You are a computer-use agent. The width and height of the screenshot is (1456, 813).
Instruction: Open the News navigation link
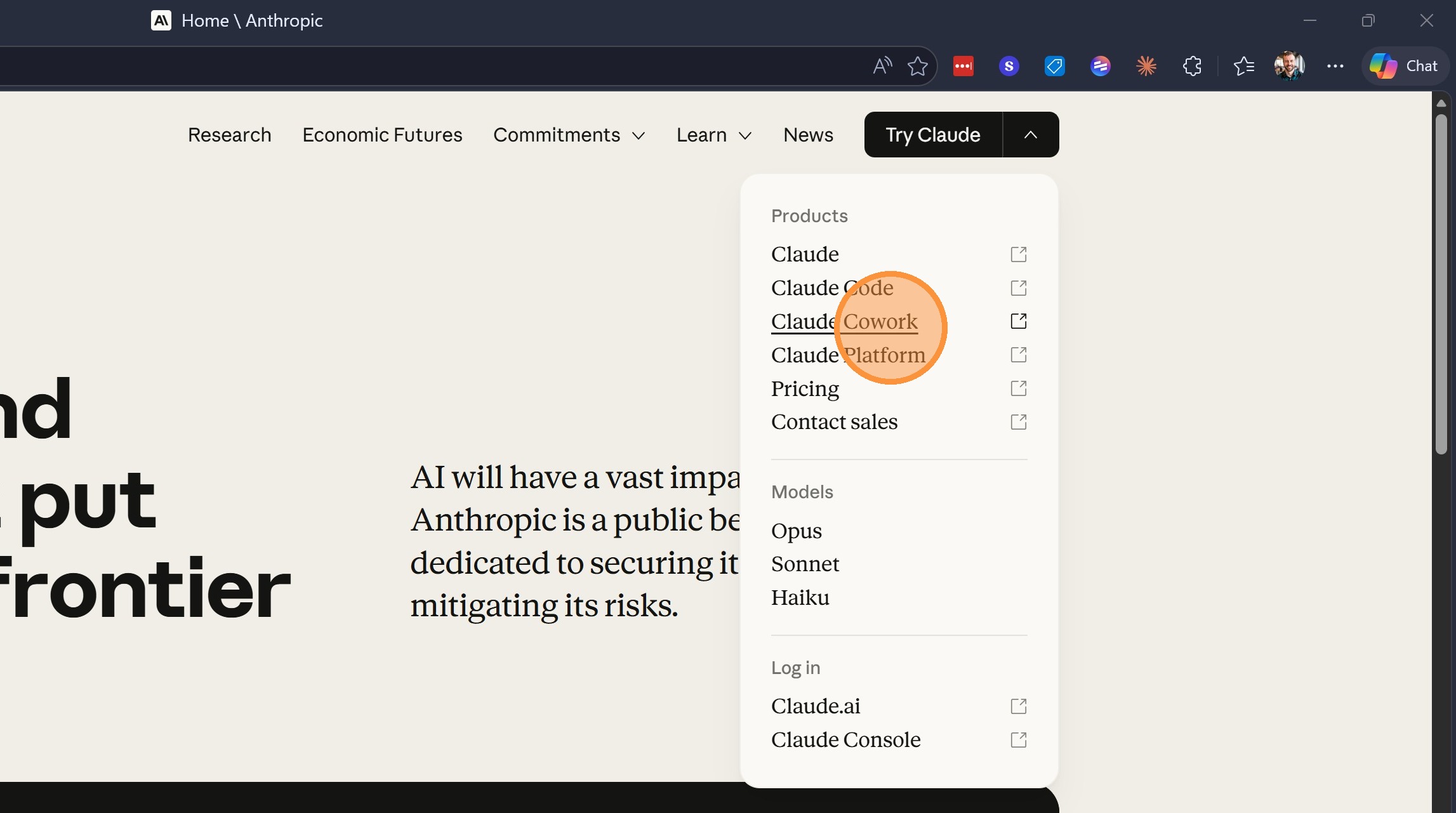click(808, 135)
